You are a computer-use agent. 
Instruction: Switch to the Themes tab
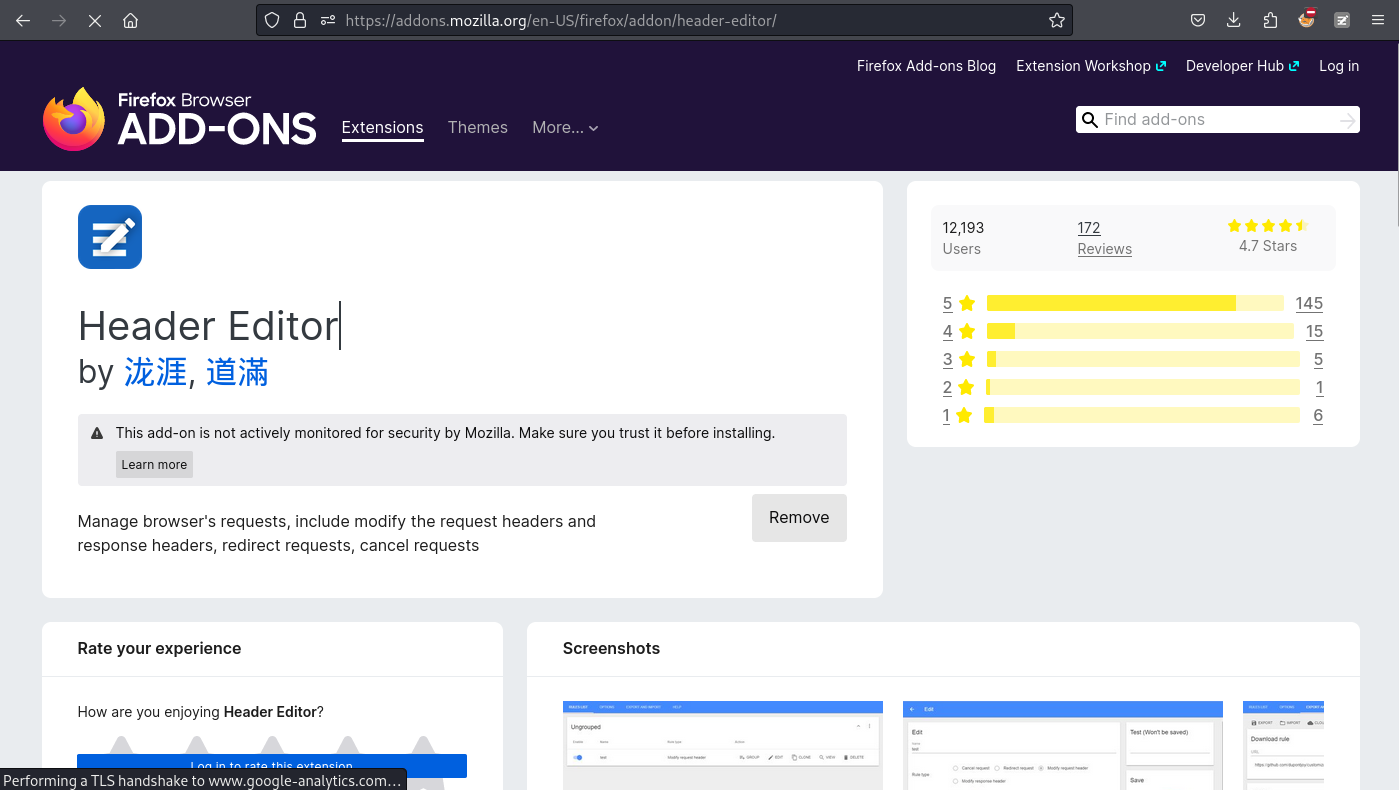tap(478, 127)
